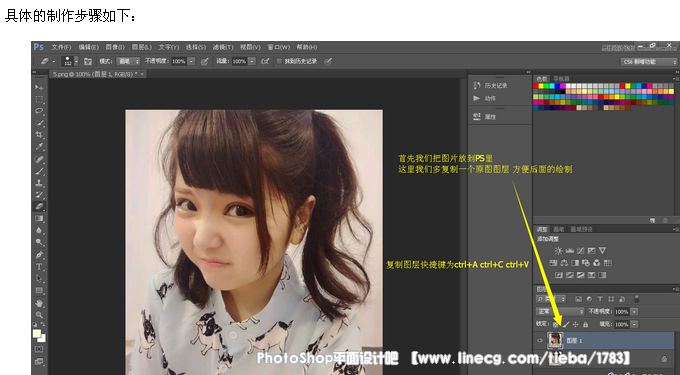
Task: Open the 图像(I) menu
Action: 115,47
